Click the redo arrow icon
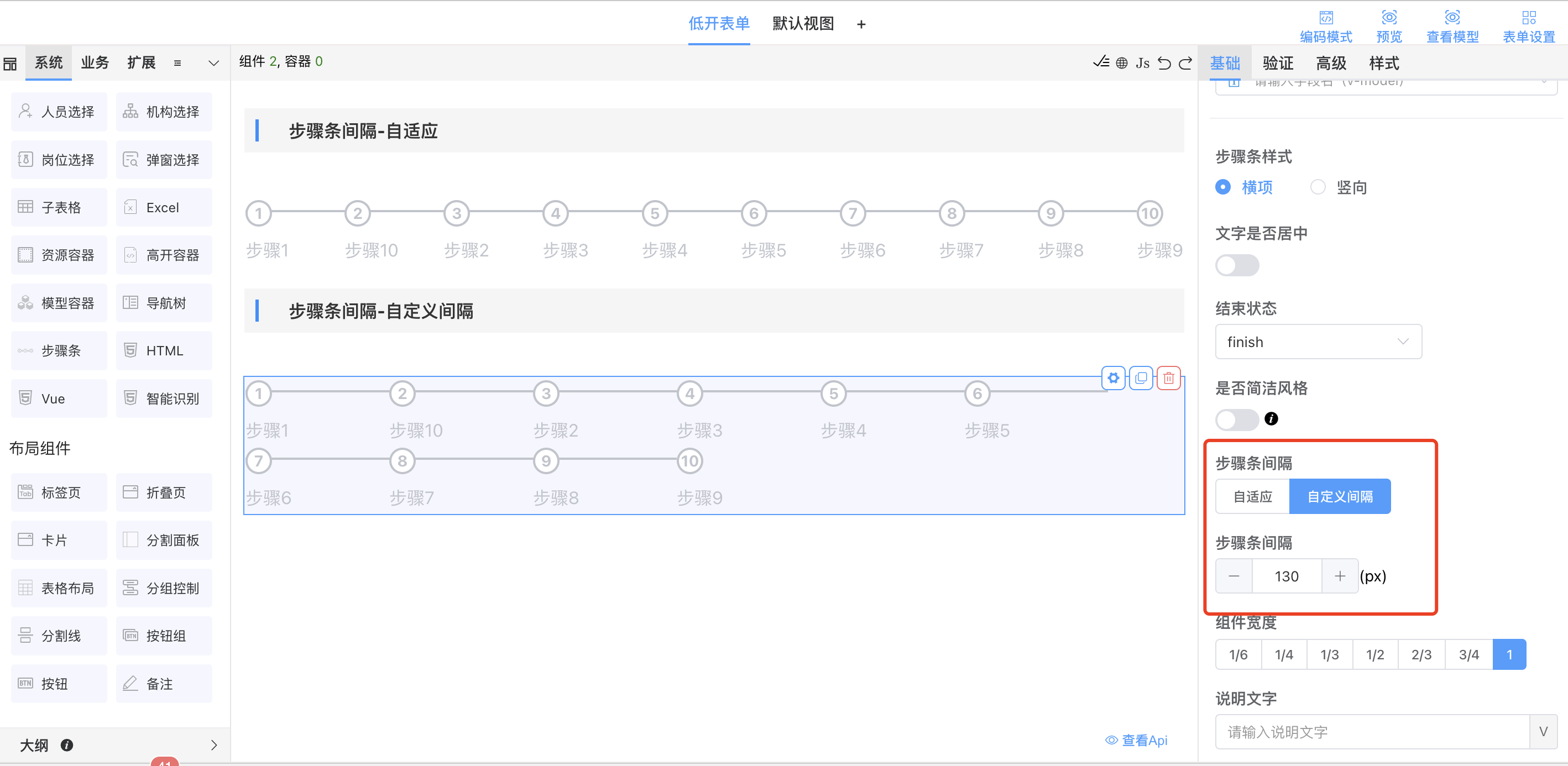The width and height of the screenshot is (1568, 766). coord(1185,62)
